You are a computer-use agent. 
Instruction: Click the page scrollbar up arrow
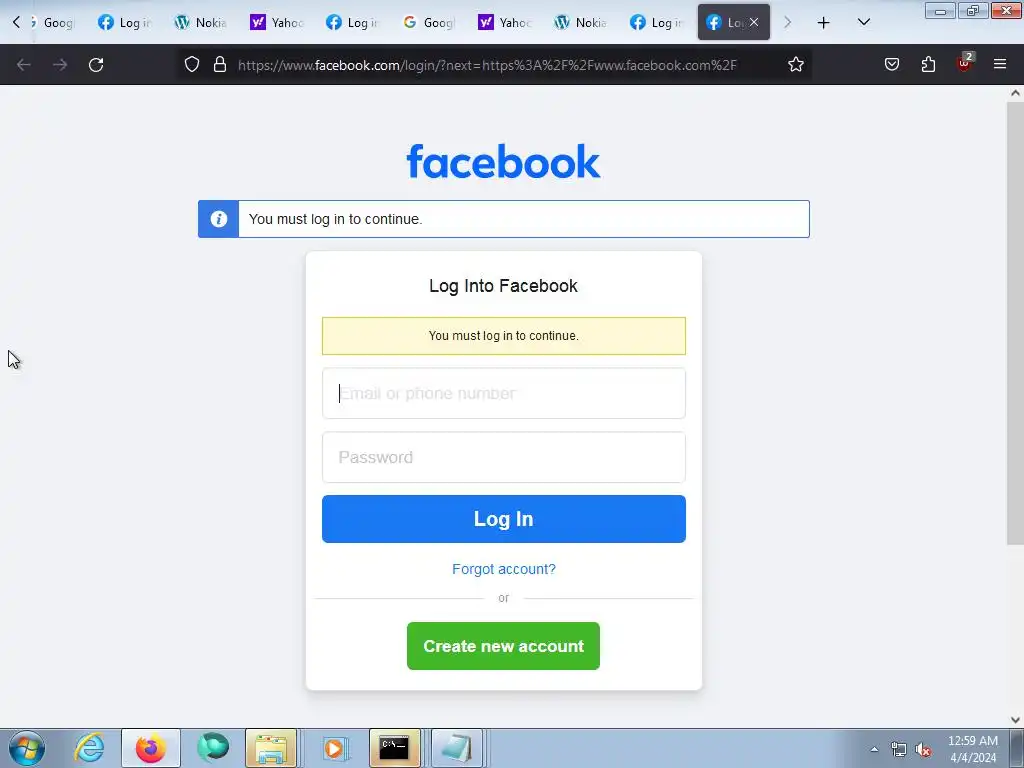coord(1015,93)
